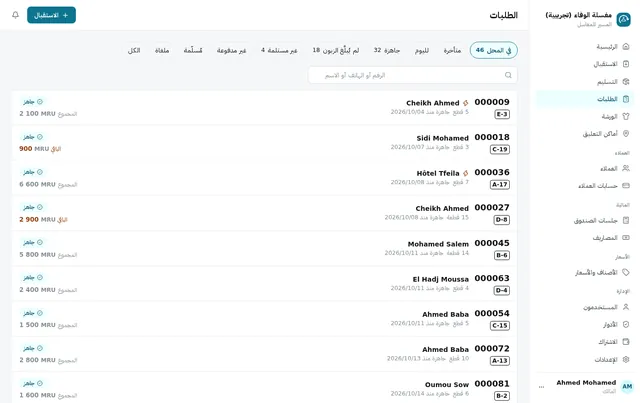The height and width of the screenshot is (403, 640).
Task: Click express icon beside Cheikh Ahmed order 000009
Action: [x=465, y=103]
